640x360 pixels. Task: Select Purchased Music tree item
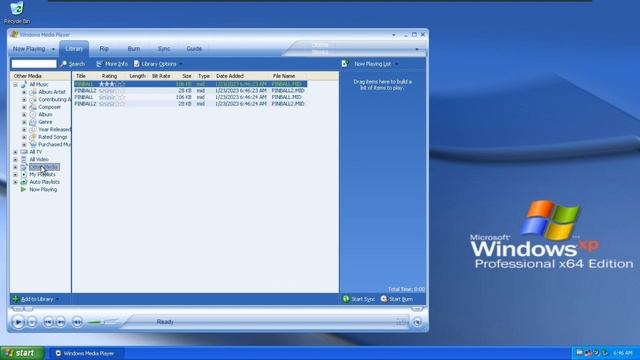coord(54,144)
